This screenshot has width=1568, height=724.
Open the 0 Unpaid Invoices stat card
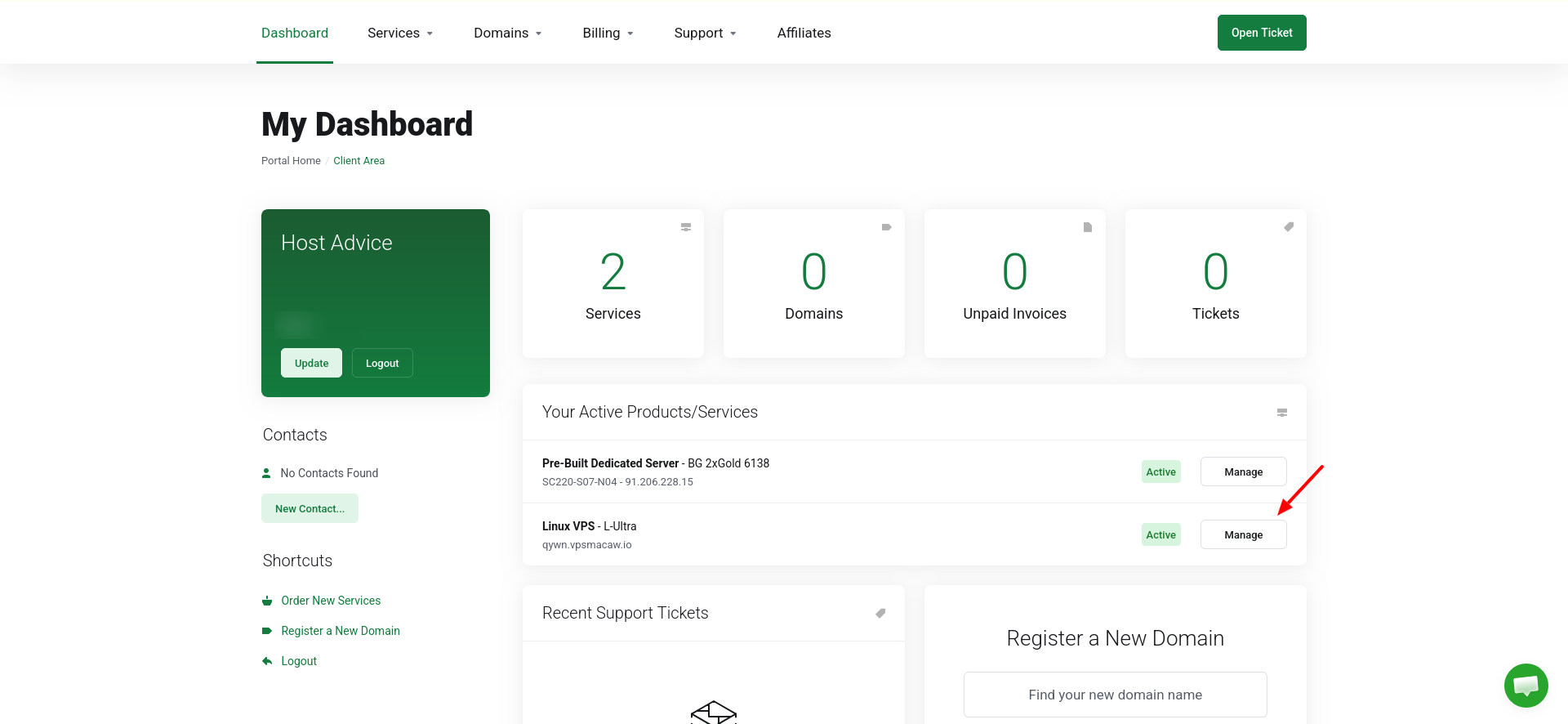(1015, 284)
